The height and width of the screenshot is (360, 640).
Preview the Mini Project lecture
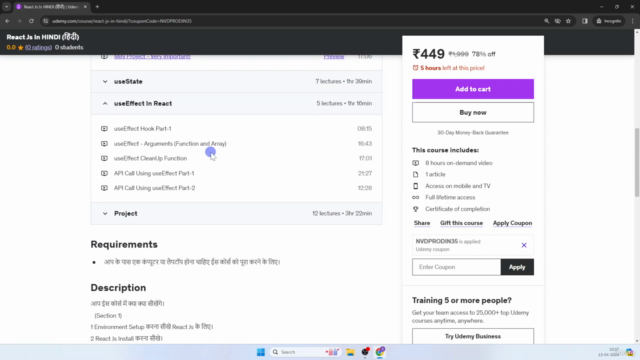[334, 56]
